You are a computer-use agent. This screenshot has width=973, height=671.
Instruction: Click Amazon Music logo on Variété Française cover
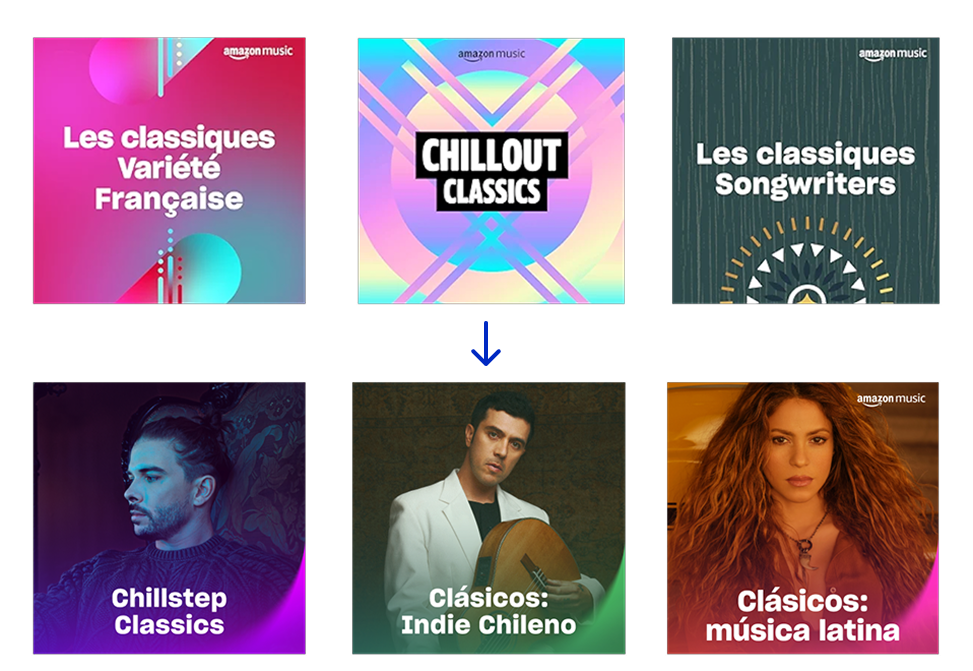(x=258, y=52)
